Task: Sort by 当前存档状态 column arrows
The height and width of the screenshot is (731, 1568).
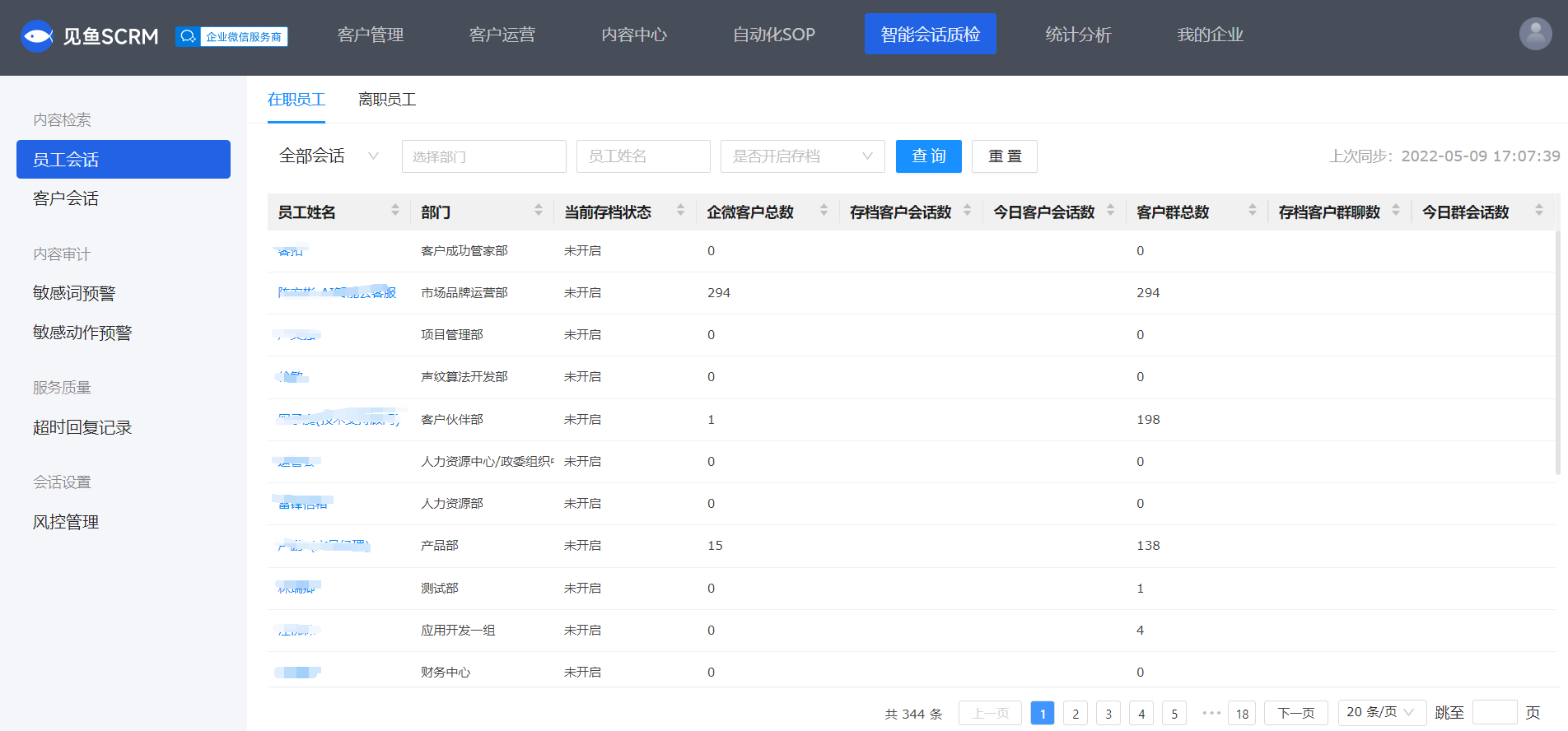Action: [681, 211]
